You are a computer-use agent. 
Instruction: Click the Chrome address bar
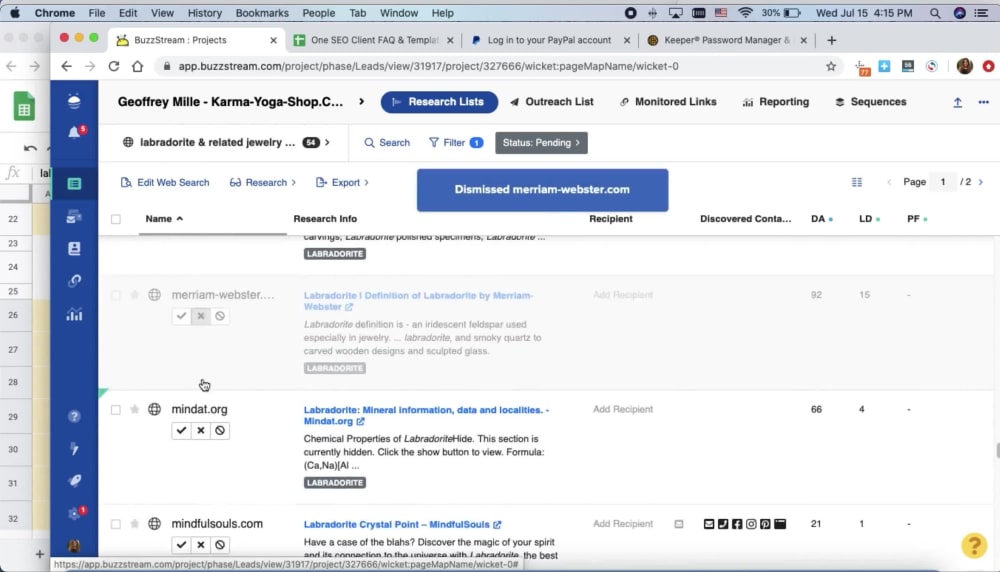coord(491,66)
